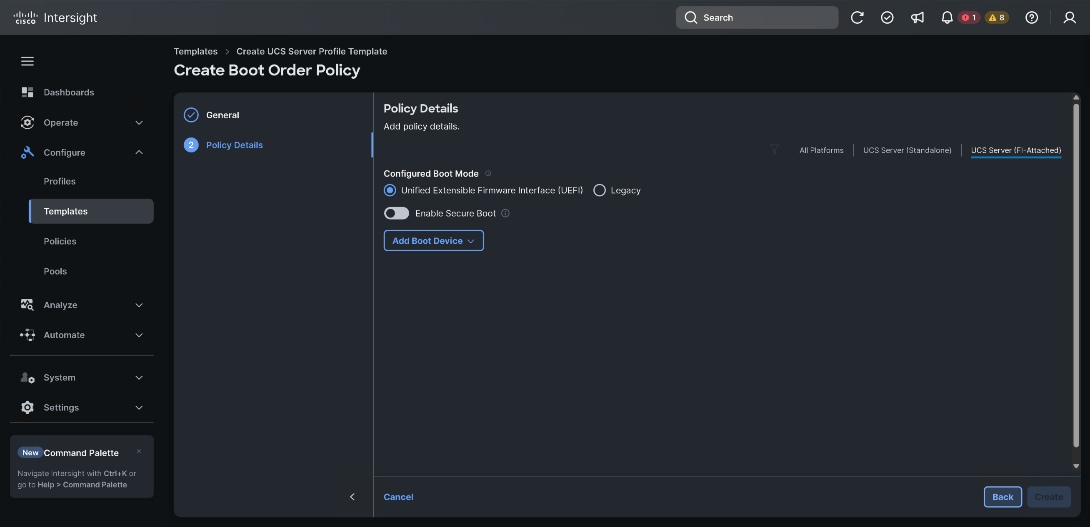
Task: Select the UCS Server (FI-Attached) tab
Action: pos(1016,150)
